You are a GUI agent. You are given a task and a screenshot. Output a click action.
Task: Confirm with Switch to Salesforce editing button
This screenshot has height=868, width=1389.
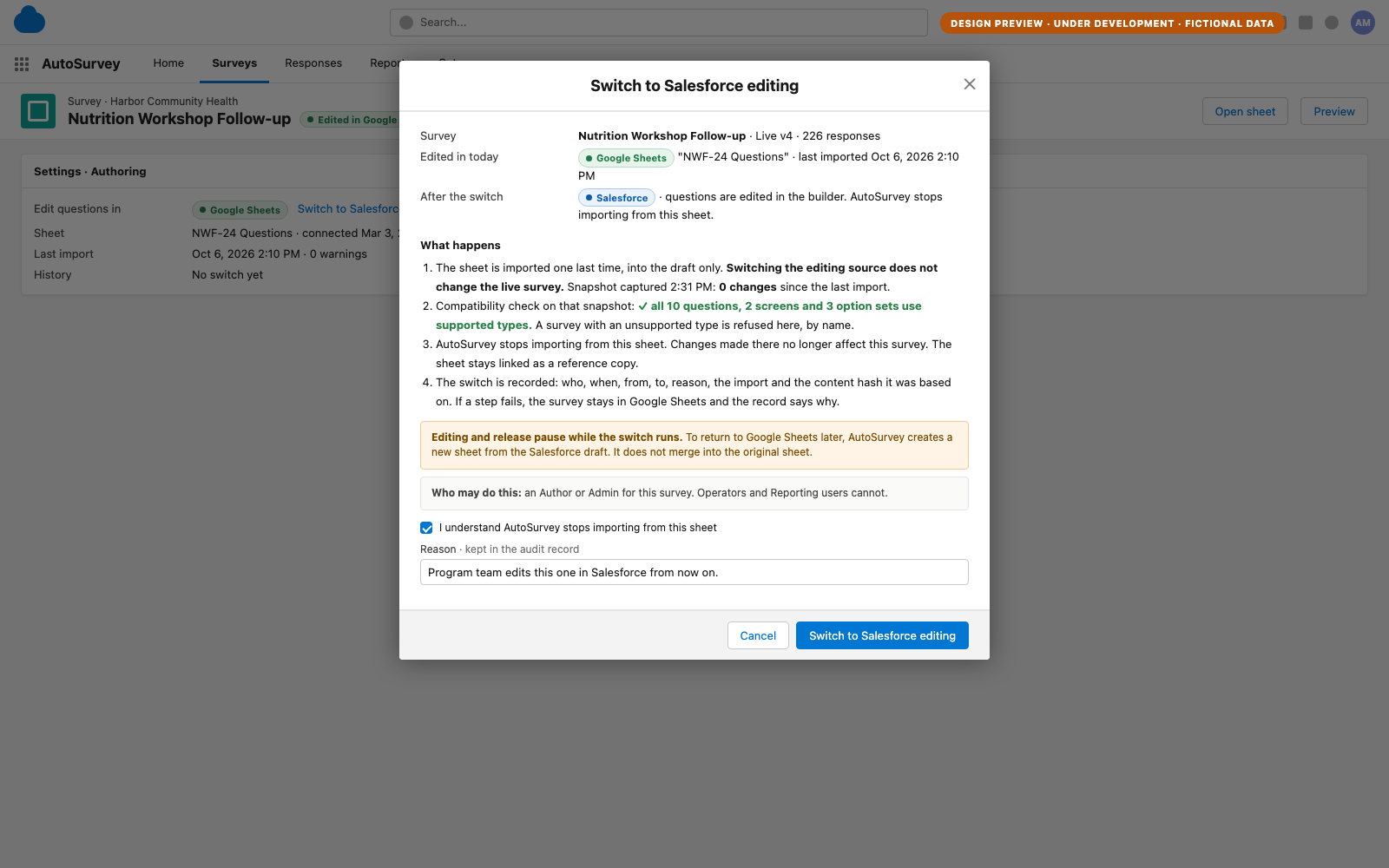pyautogui.click(x=882, y=635)
